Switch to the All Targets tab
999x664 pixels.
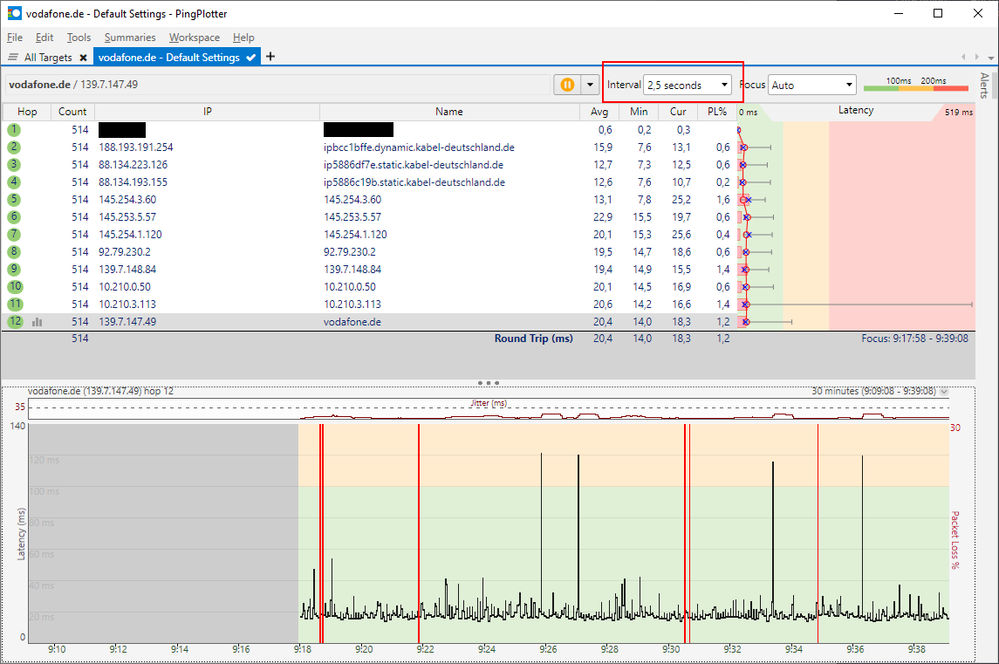47,57
